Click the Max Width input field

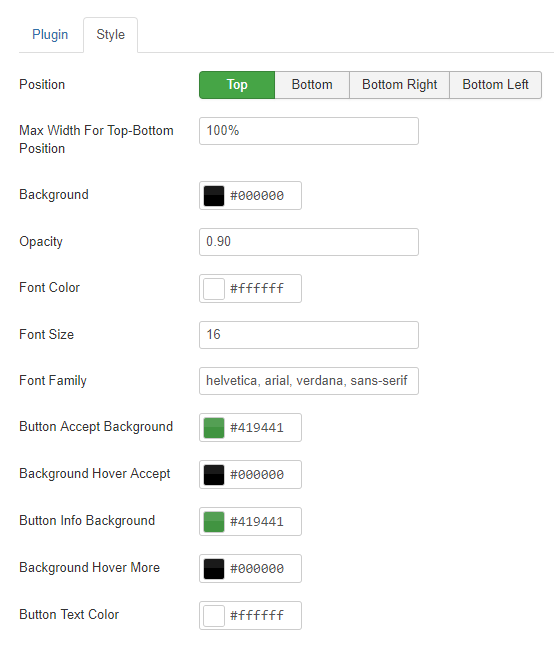click(309, 131)
